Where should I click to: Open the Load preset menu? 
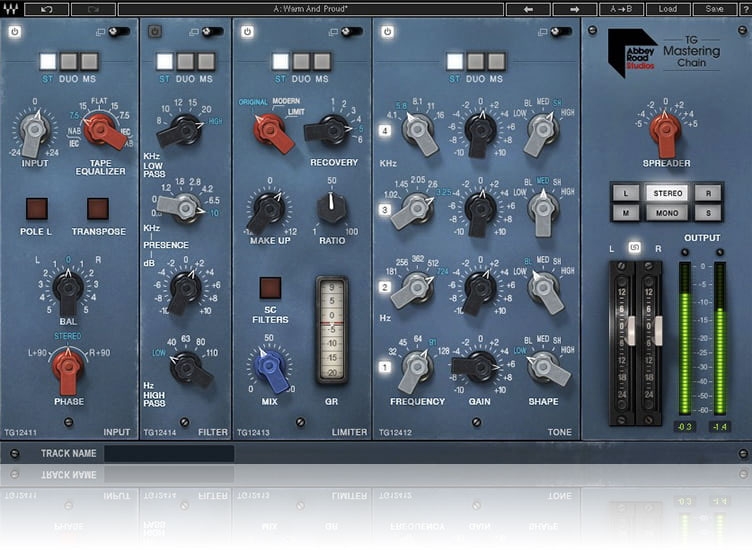point(667,9)
